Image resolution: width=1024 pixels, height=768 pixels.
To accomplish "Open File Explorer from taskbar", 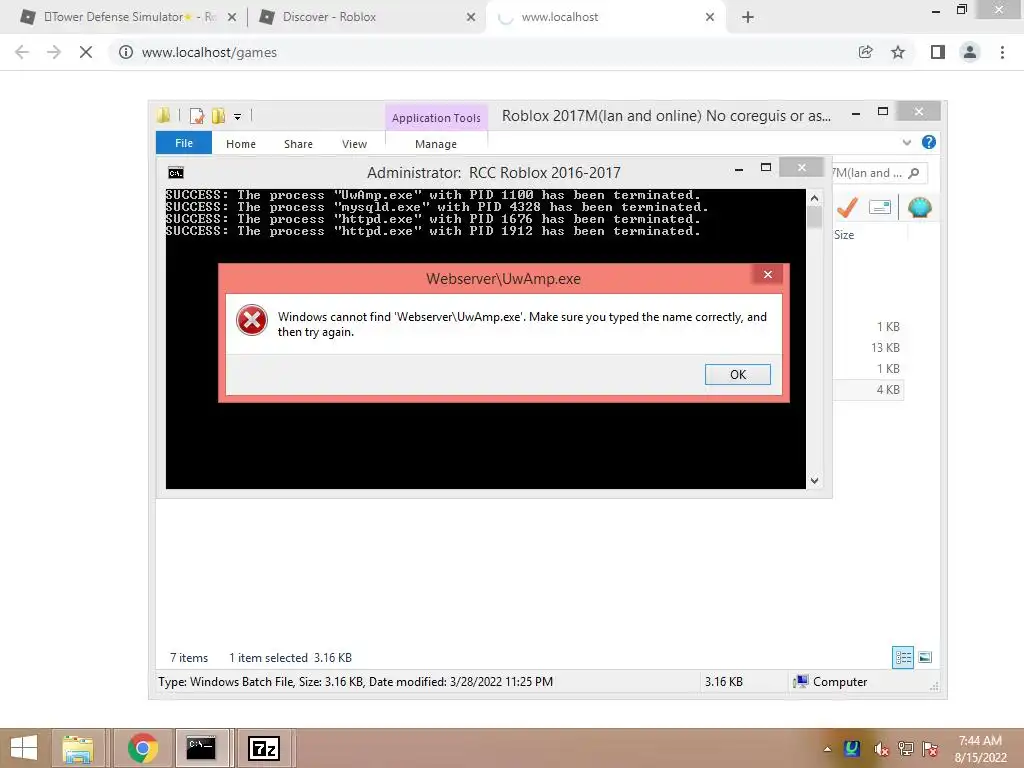I will point(78,748).
